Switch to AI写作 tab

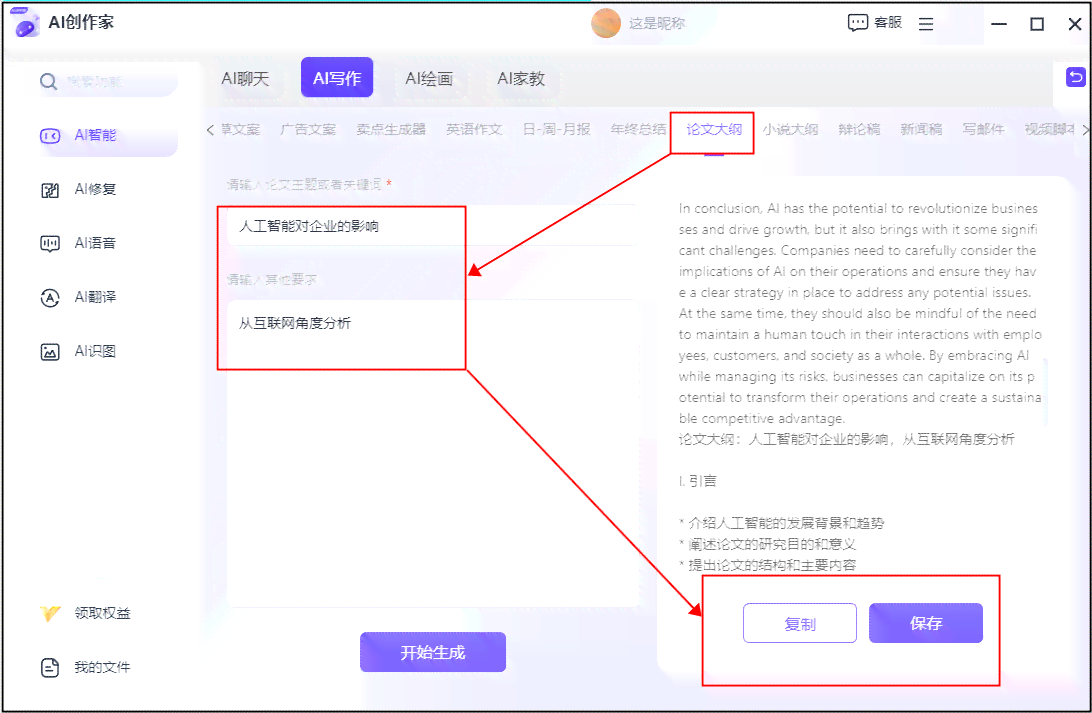(337, 78)
